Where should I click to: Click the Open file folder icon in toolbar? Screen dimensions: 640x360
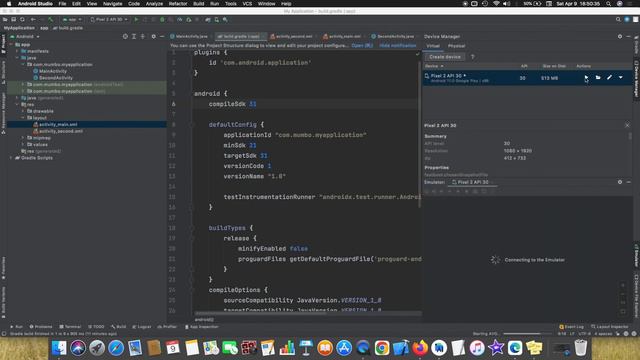pos(5,19)
